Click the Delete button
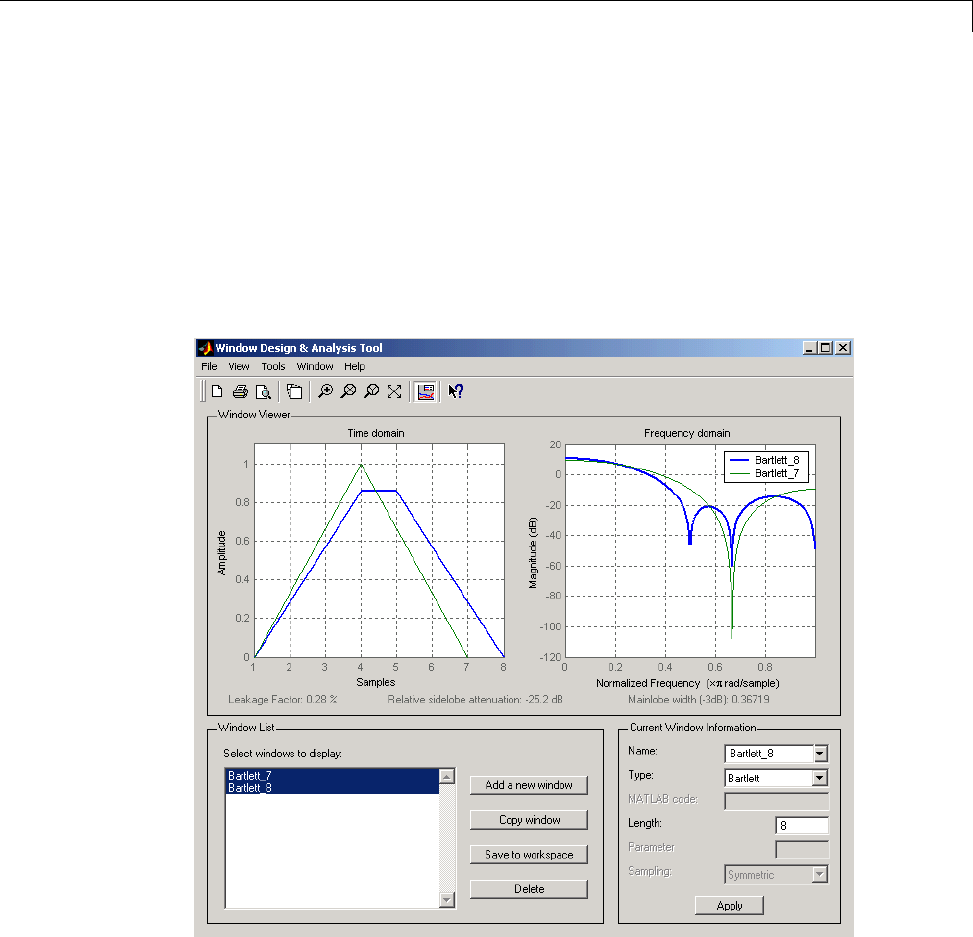The height and width of the screenshot is (937, 973). (529, 889)
